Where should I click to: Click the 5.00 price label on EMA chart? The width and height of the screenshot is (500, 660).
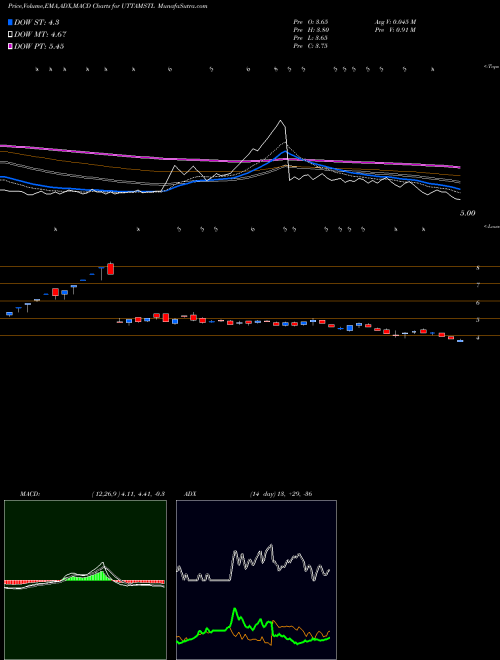click(x=467, y=213)
